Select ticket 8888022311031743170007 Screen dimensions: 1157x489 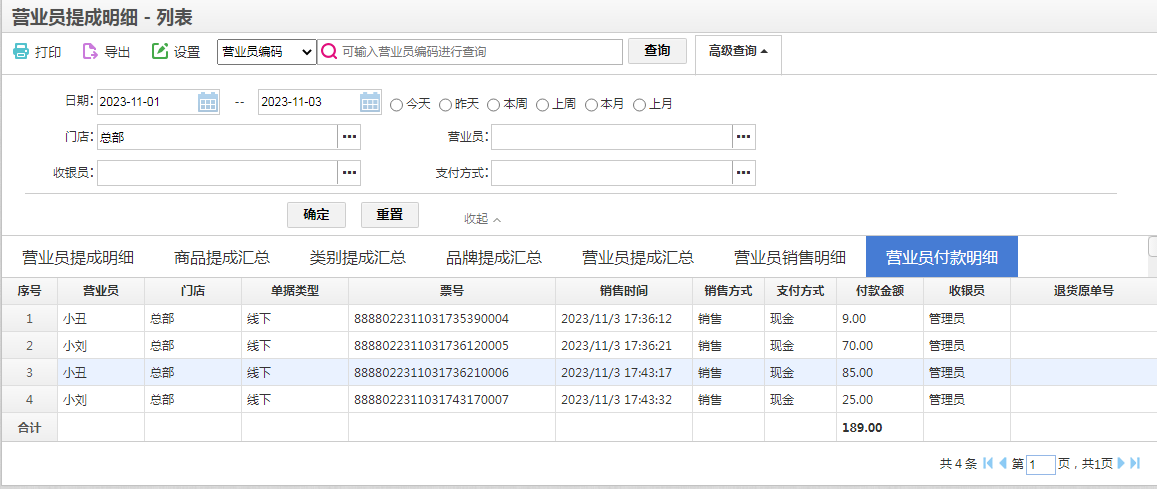[x=432, y=400]
